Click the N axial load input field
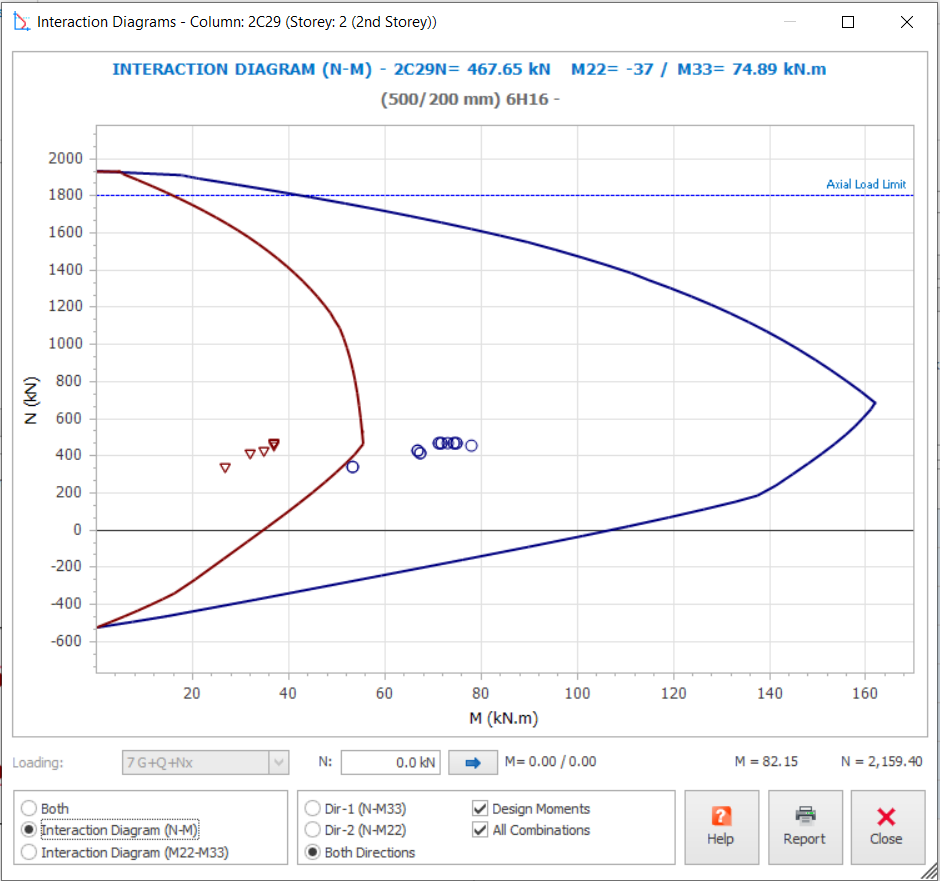 point(390,763)
